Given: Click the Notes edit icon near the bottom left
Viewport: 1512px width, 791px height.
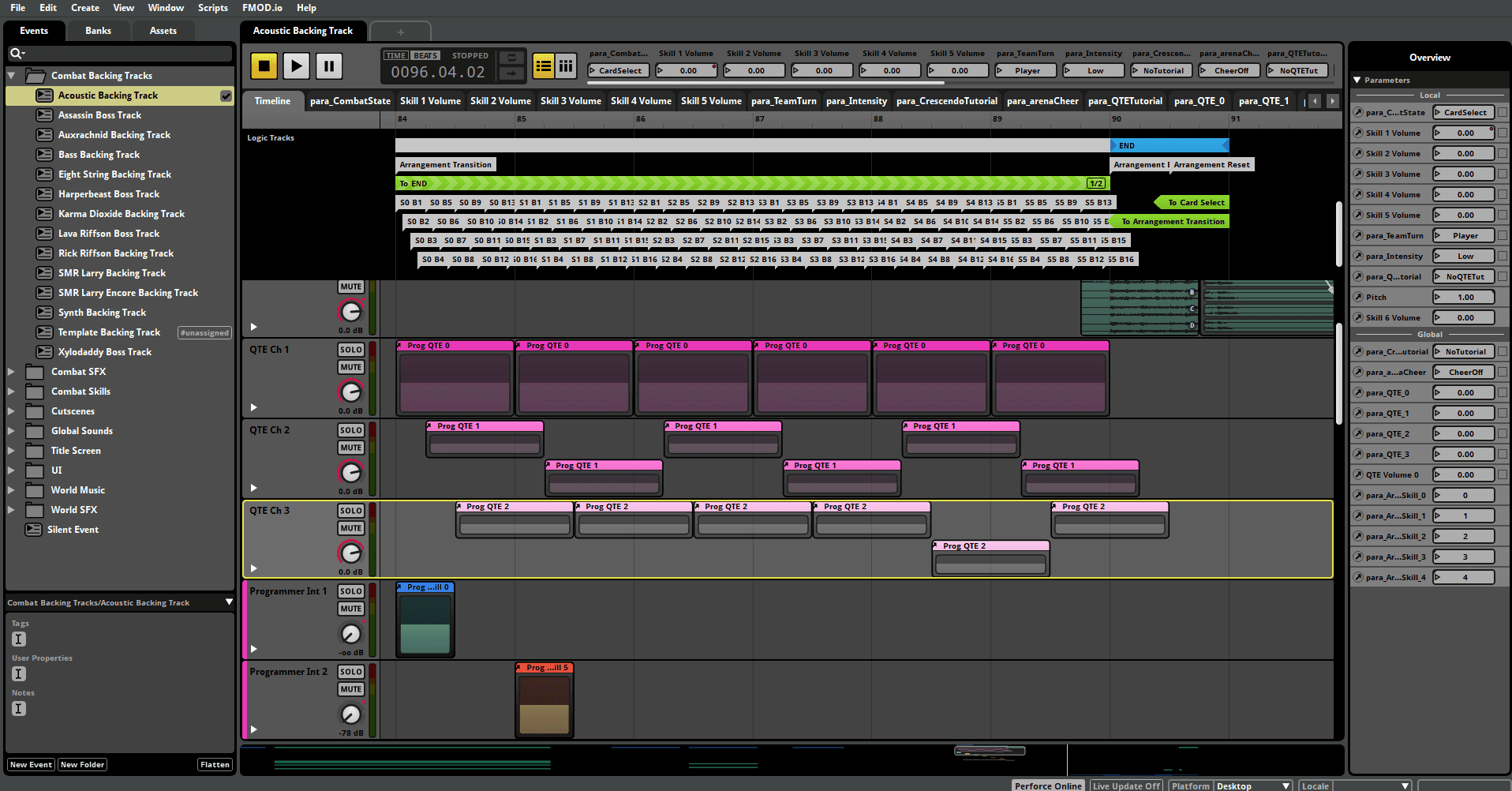Looking at the screenshot, I should tap(18, 708).
